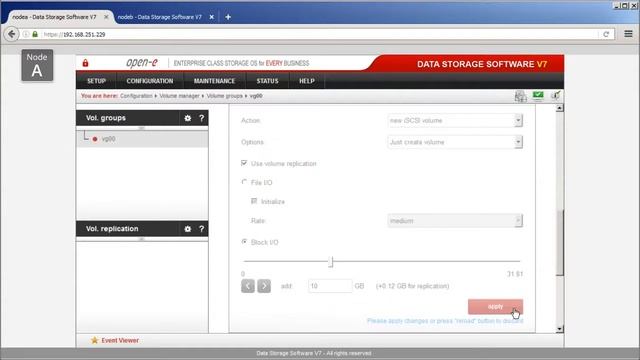Close the nodeb browser tab

tap(211, 17)
